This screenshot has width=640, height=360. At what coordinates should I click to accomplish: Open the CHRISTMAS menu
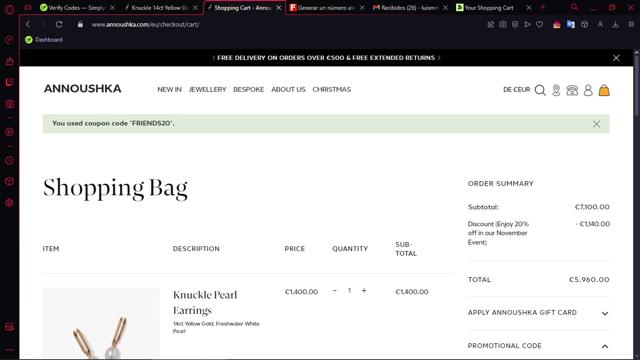pos(331,89)
